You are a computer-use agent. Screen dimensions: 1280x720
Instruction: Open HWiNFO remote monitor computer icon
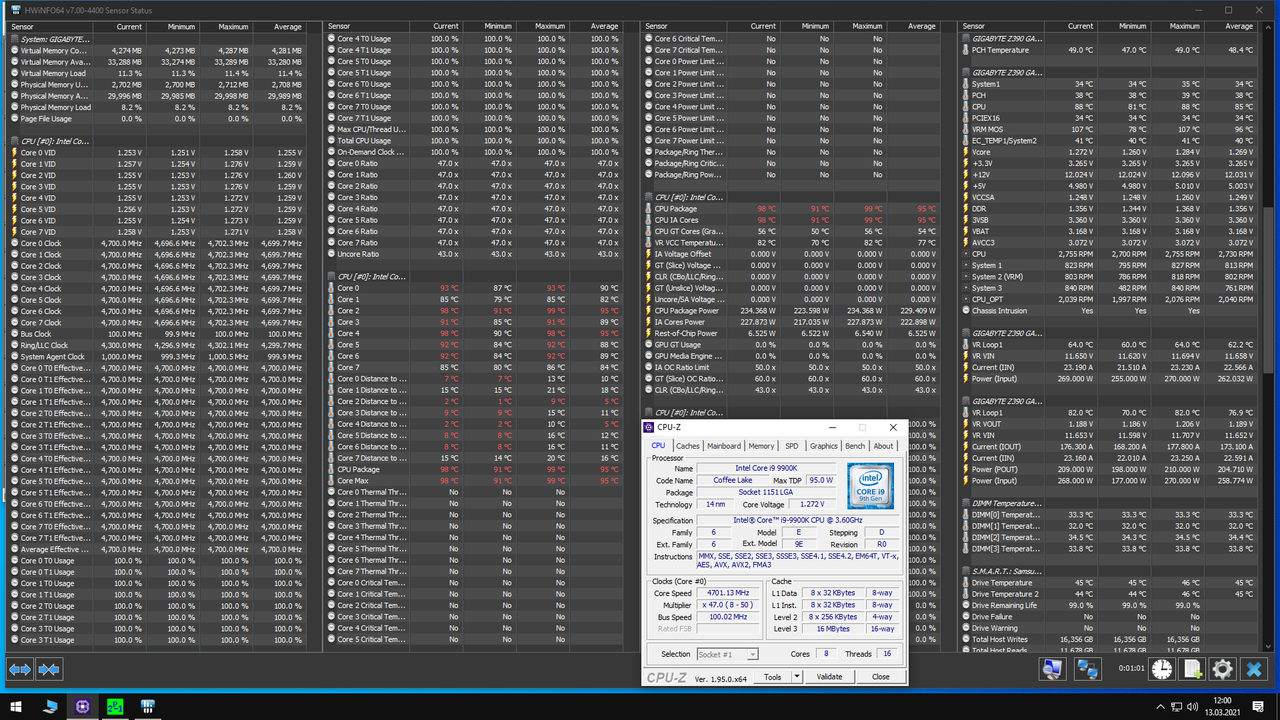1051,669
